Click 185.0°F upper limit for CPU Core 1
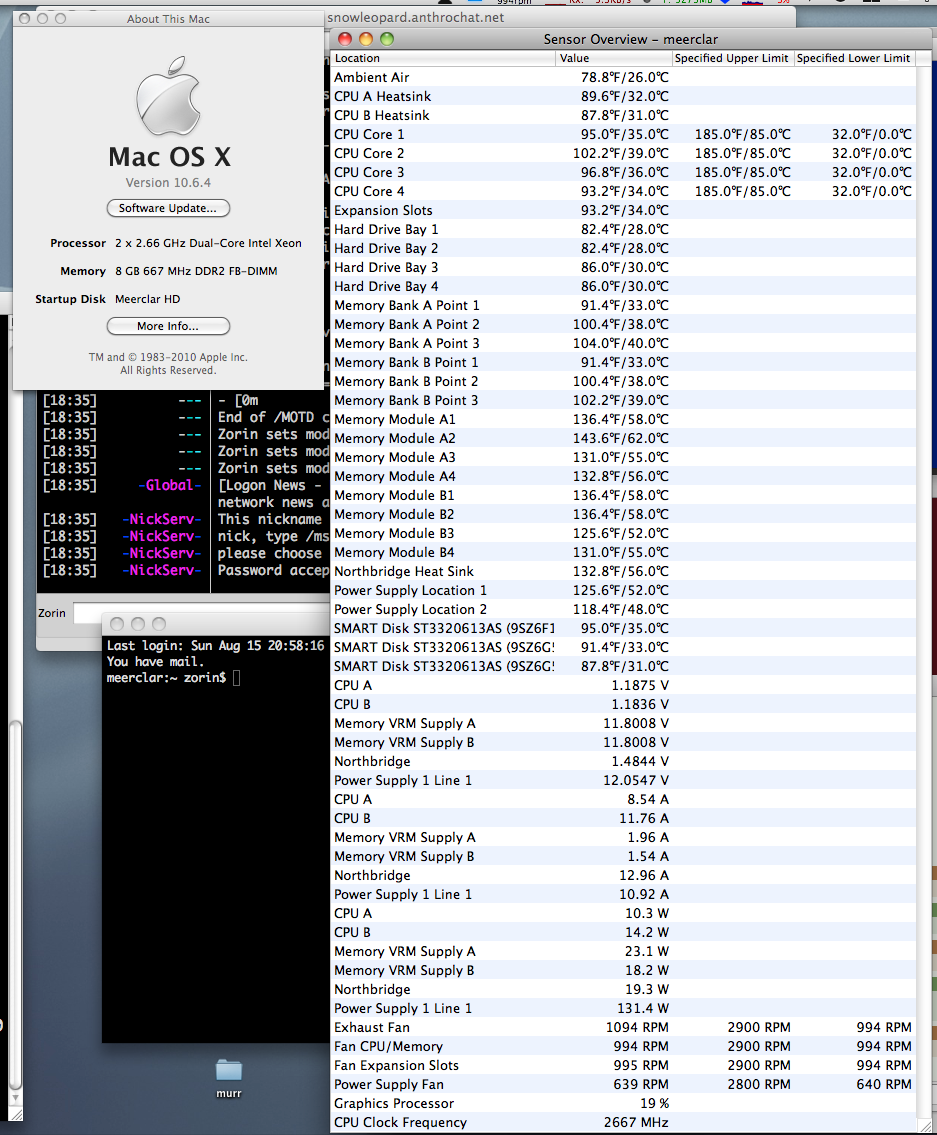The height and width of the screenshot is (1135, 937). 742,134
